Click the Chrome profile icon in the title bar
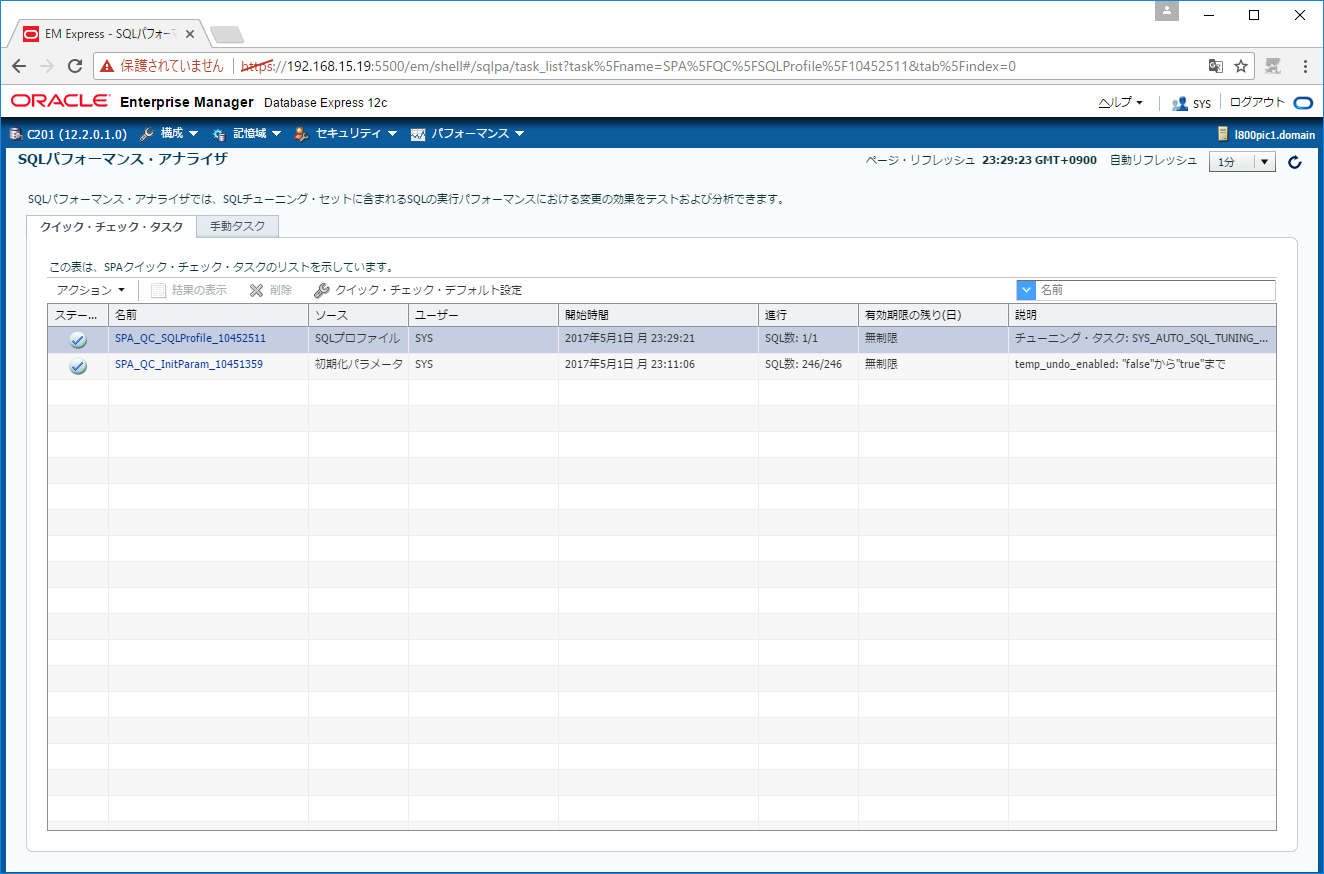The height and width of the screenshot is (874, 1324). tap(1167, 11)
